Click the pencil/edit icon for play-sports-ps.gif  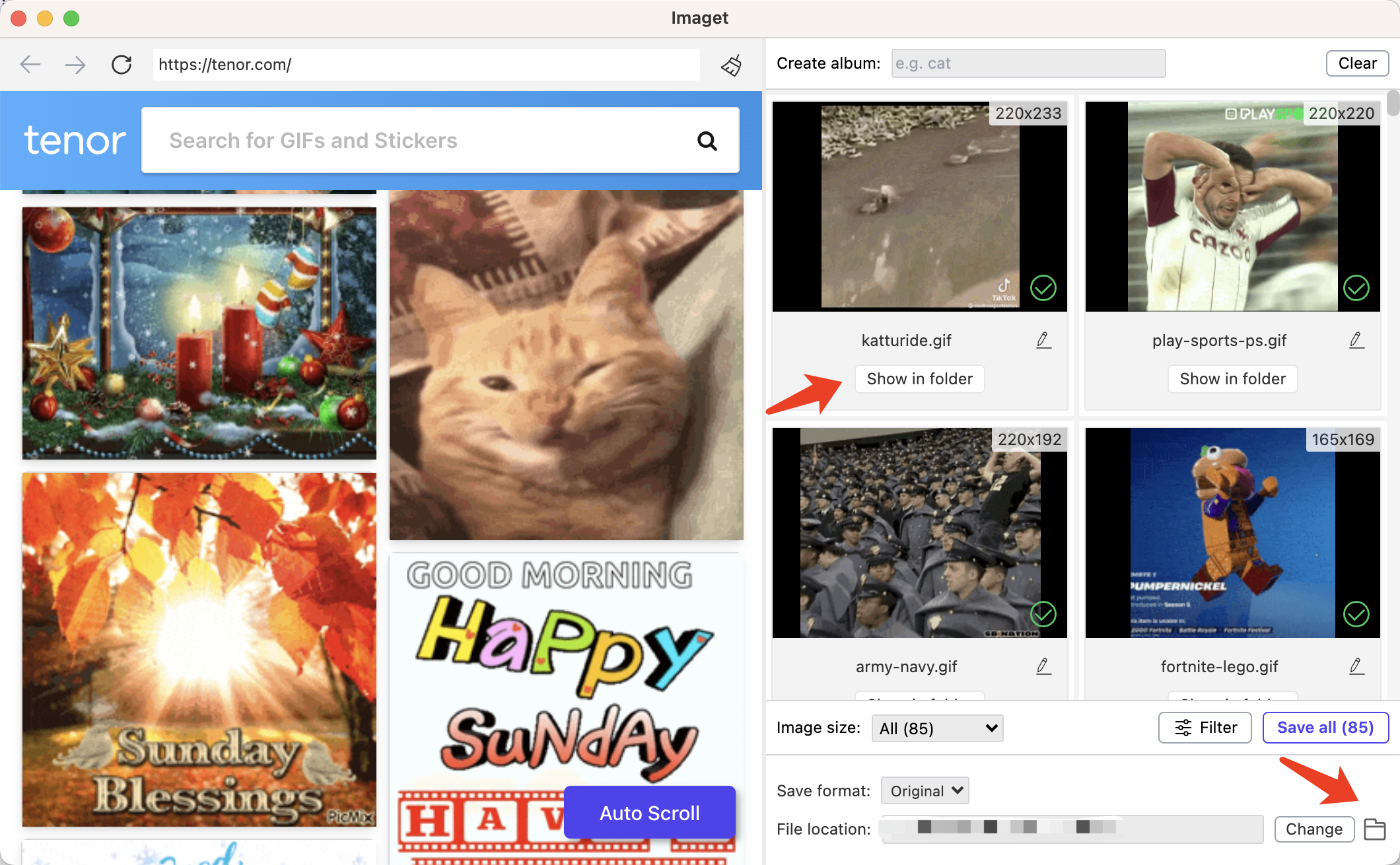(x=1357, y=340)
